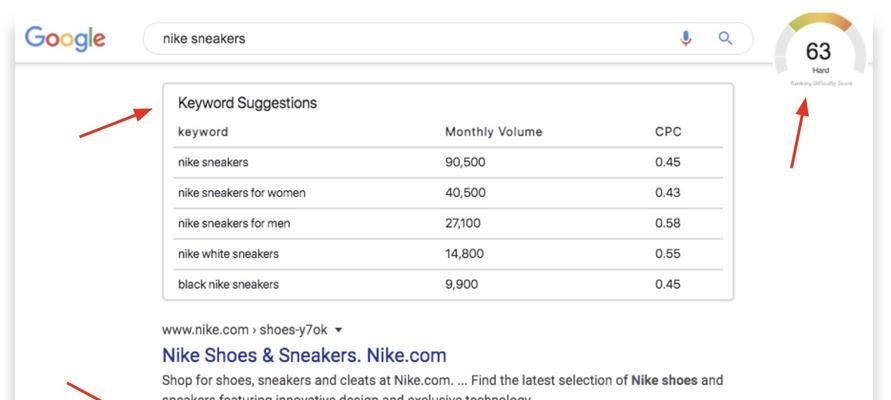Click the Google logo
Screen dimensions: 891x400
point(65,39)
